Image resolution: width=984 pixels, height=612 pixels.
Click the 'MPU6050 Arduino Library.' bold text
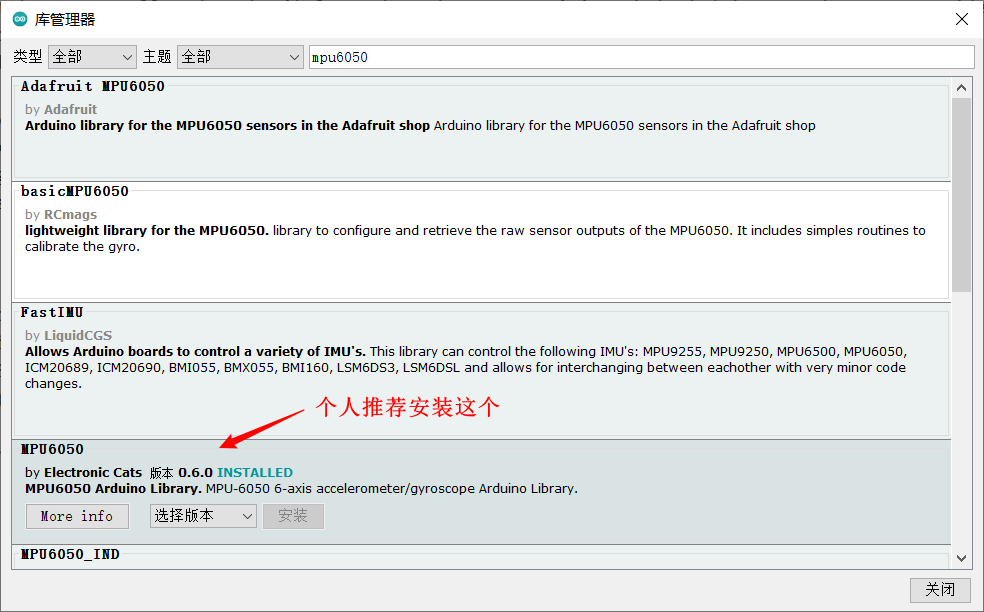point(114,488)
